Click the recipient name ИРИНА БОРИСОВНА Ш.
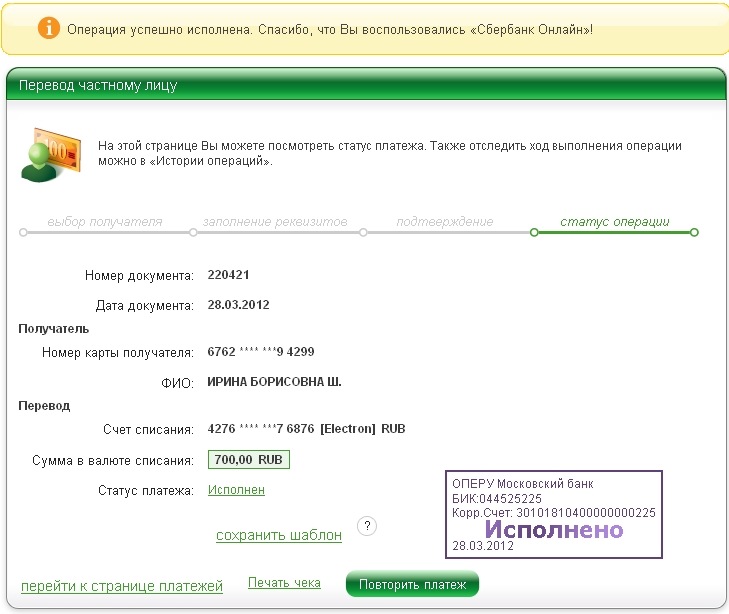Viewport: 729px width, 614px height. (280, 382)
